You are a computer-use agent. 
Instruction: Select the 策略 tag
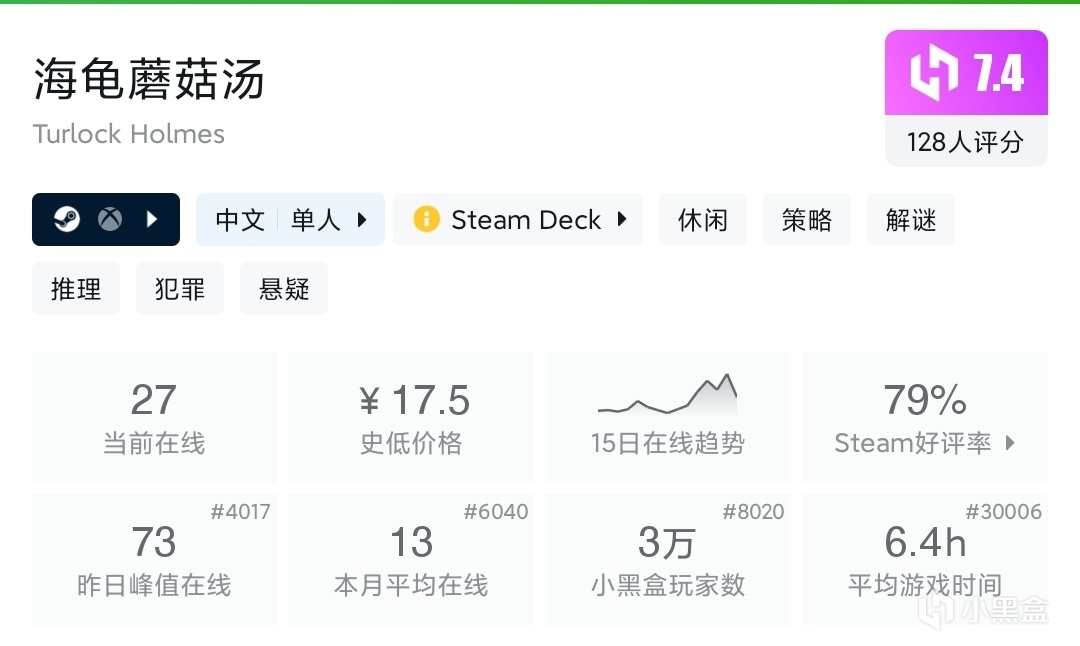[x=807, y=220]
